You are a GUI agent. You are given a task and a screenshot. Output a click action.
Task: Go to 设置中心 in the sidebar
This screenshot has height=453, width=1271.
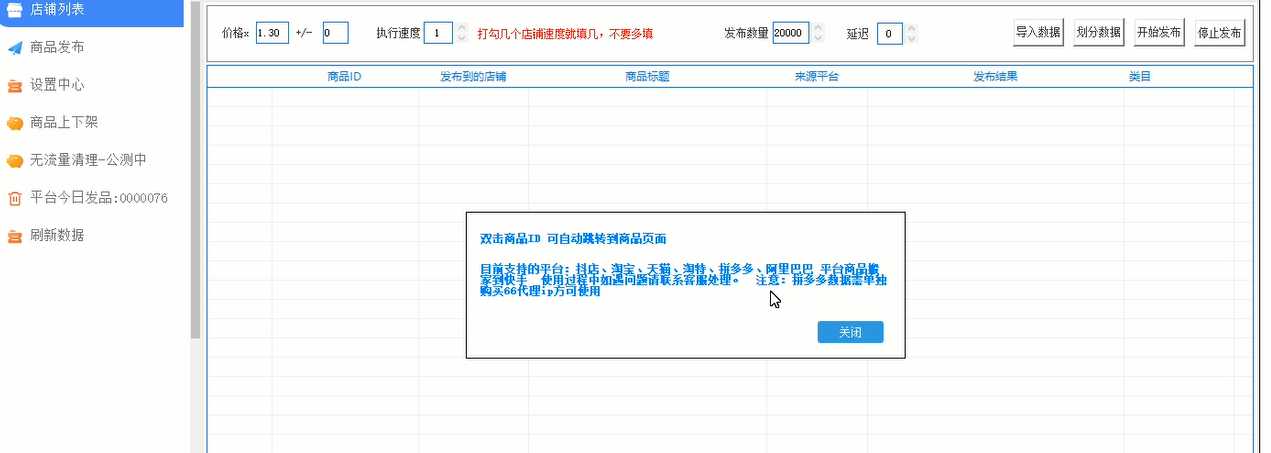57,85
